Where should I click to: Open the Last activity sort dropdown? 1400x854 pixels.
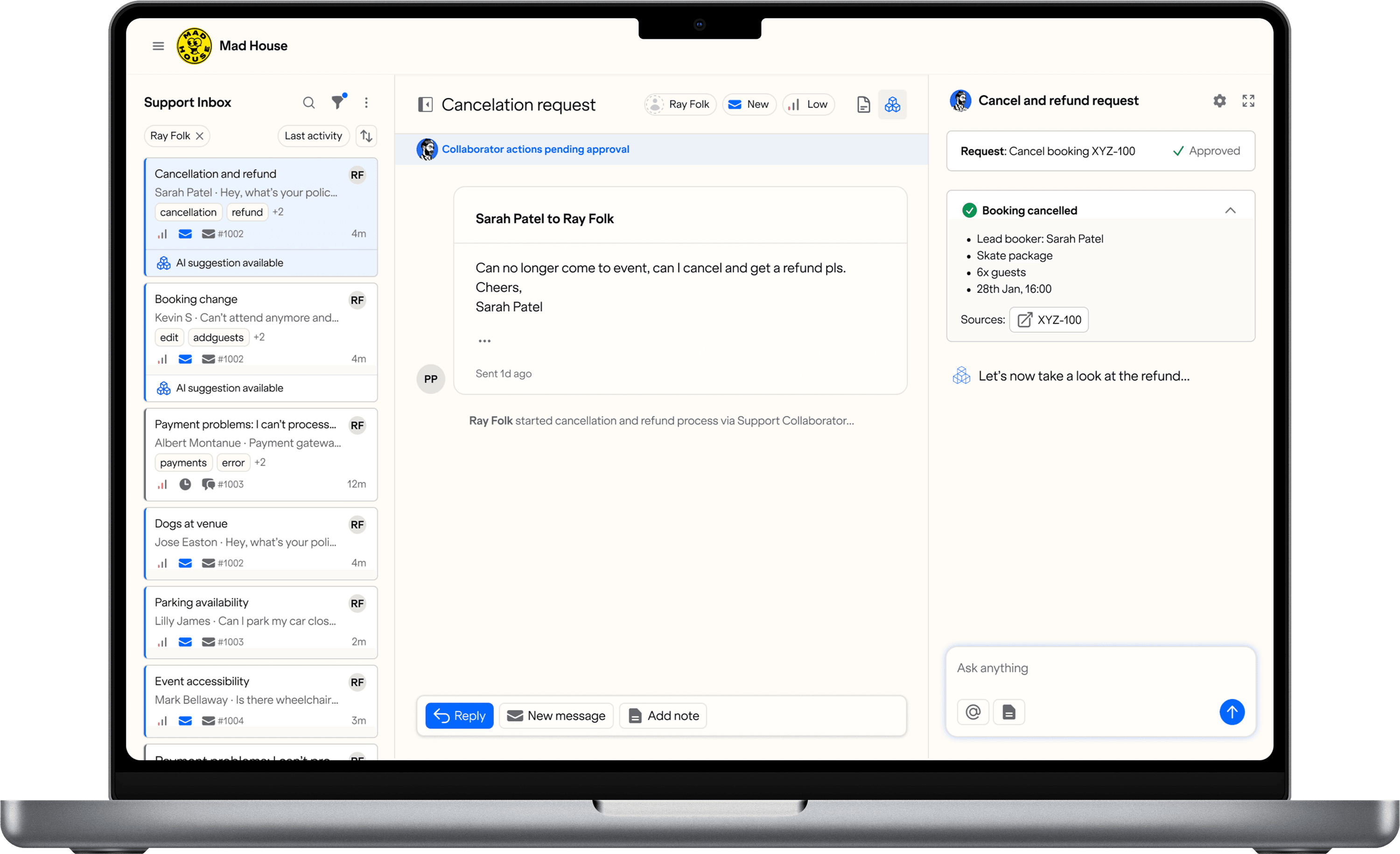point(314,135)
